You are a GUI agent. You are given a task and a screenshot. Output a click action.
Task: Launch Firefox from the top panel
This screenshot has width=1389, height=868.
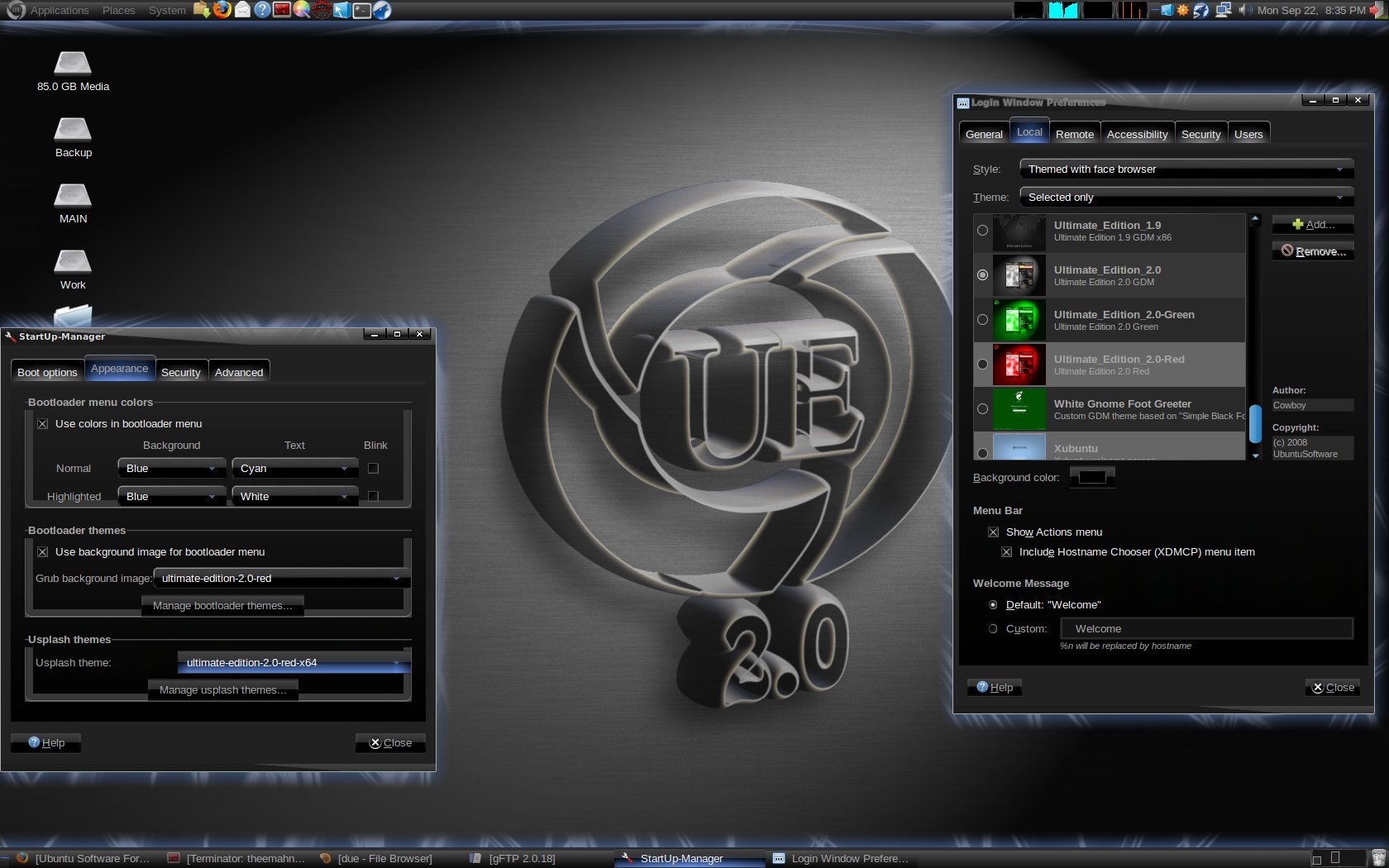coord(222,10)
